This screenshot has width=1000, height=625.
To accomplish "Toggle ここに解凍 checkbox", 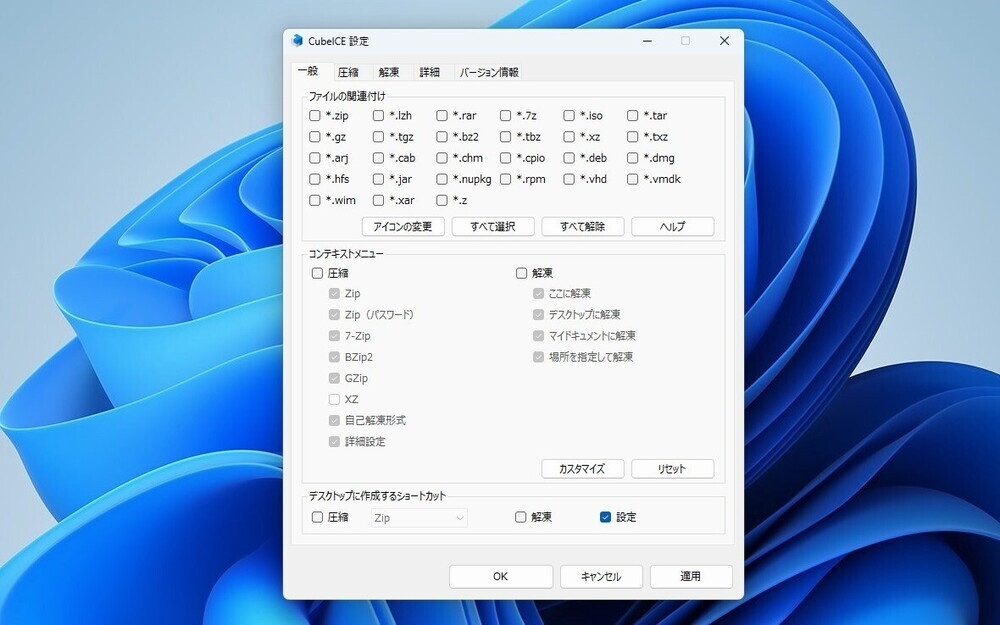I will click(x=538, y=293).
